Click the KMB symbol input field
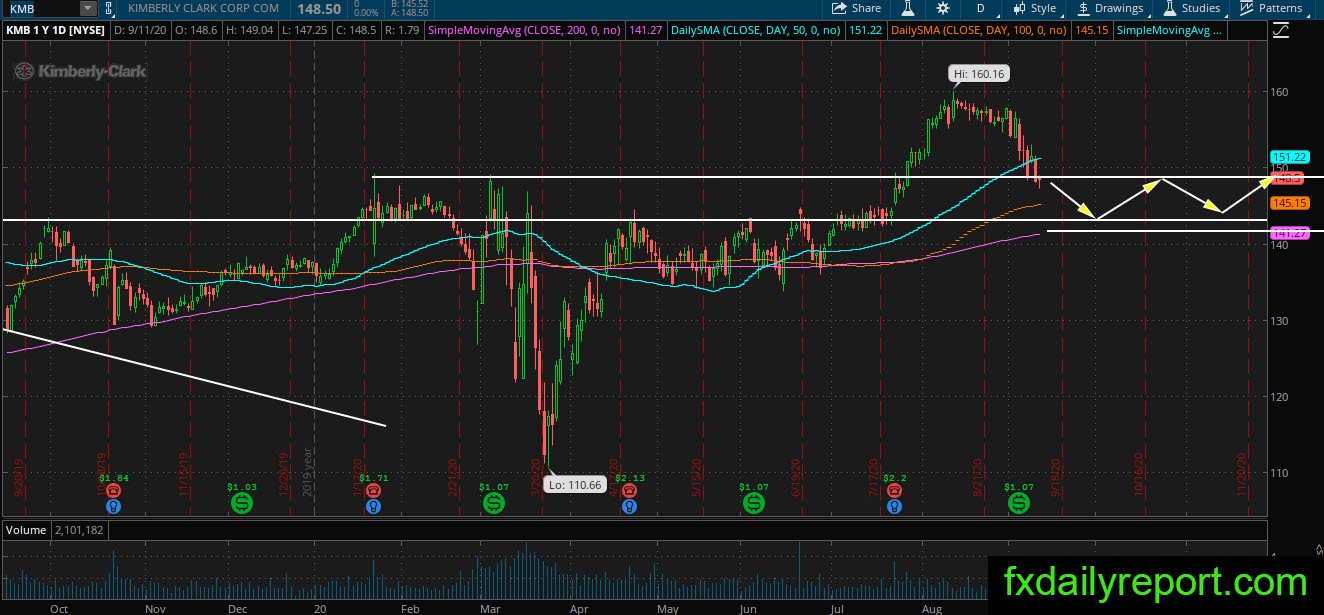The height and width of the screenshot is (615, 1324). (40, 8)
